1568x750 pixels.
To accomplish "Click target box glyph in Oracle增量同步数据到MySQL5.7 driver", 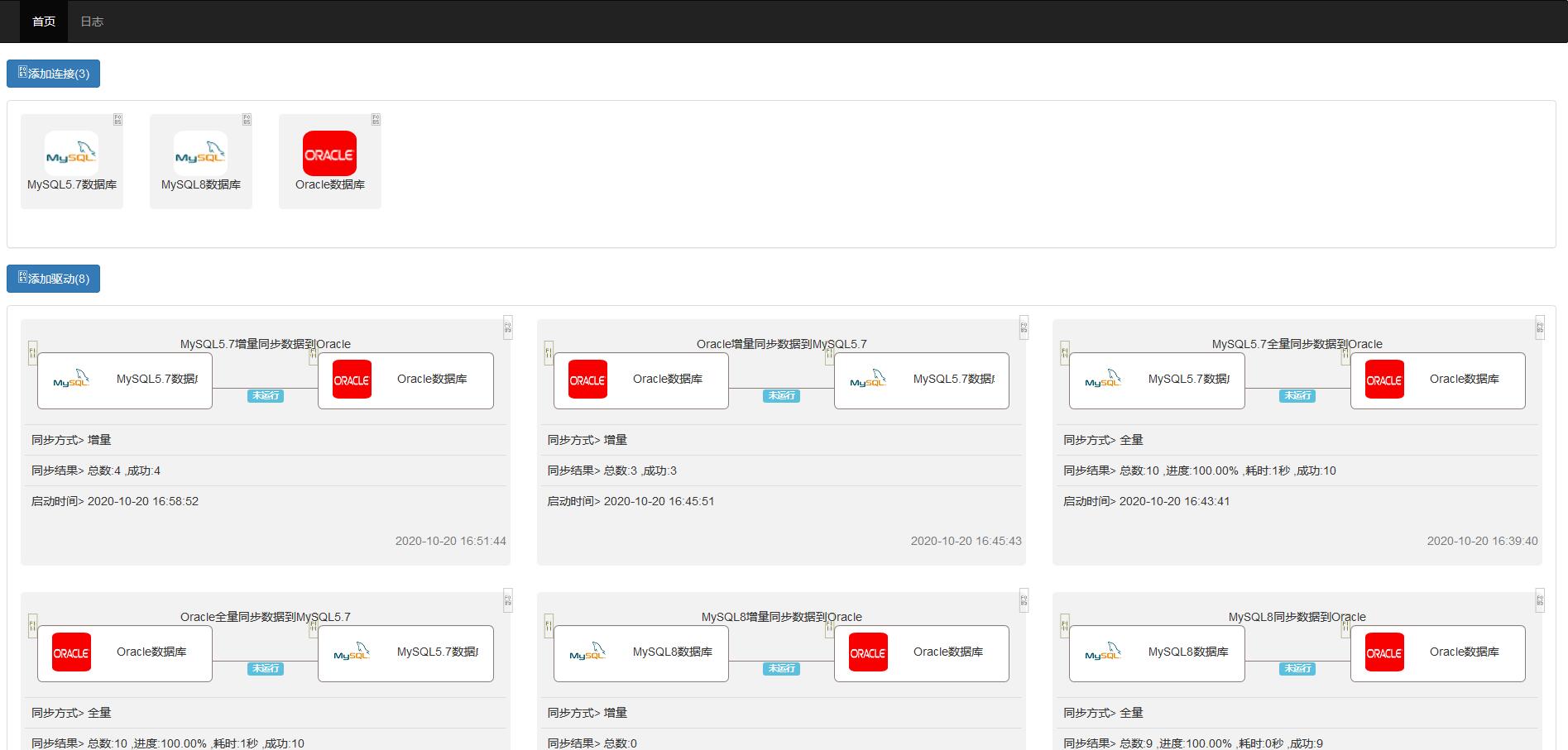I will pyautogui.click(x=829, y=355).
